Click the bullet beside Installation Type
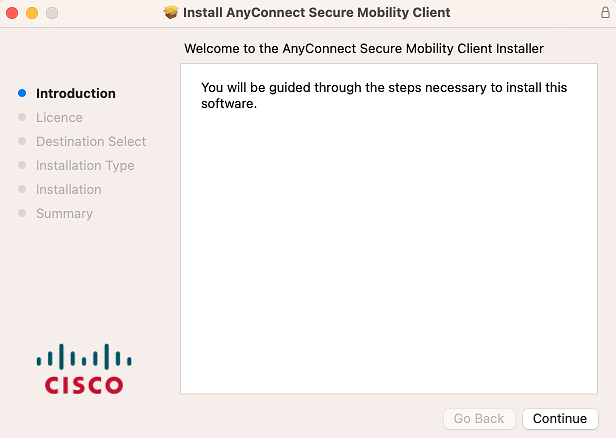The width and height of the screenshot is (616, 438). click(x=22, y=165)
